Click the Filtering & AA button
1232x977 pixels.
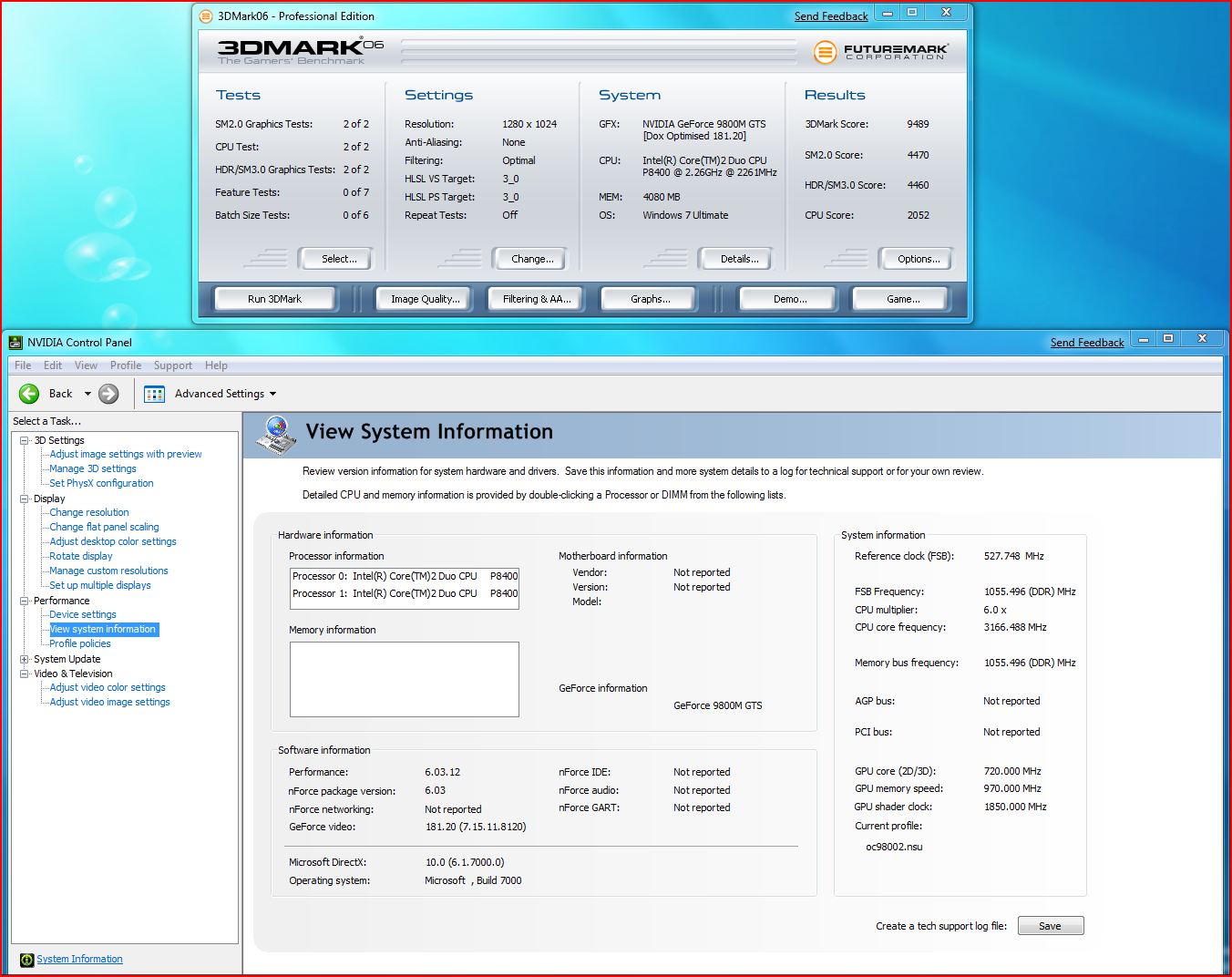pyautogui.click(x=537, y=299)
